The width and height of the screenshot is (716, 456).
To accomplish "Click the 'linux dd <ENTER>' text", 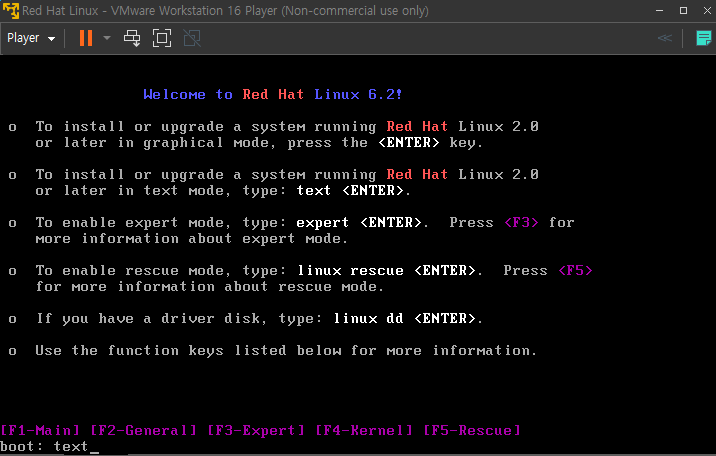I will coord(405,319).
